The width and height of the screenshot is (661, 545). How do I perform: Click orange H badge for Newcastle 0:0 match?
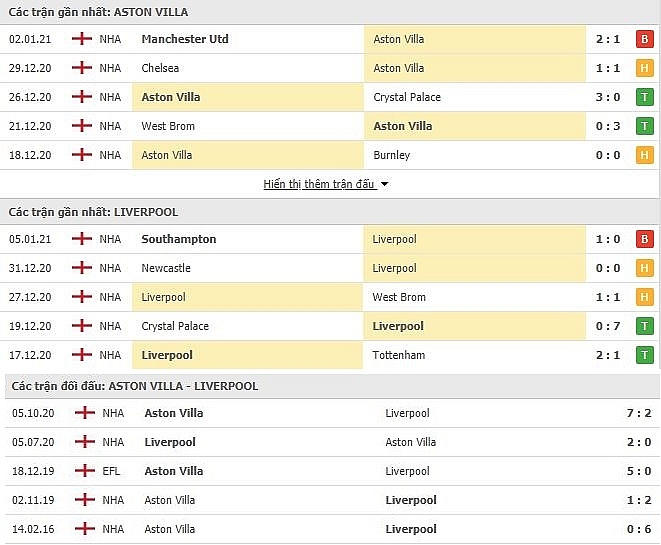pyautogui.click(x=644, y=268)
